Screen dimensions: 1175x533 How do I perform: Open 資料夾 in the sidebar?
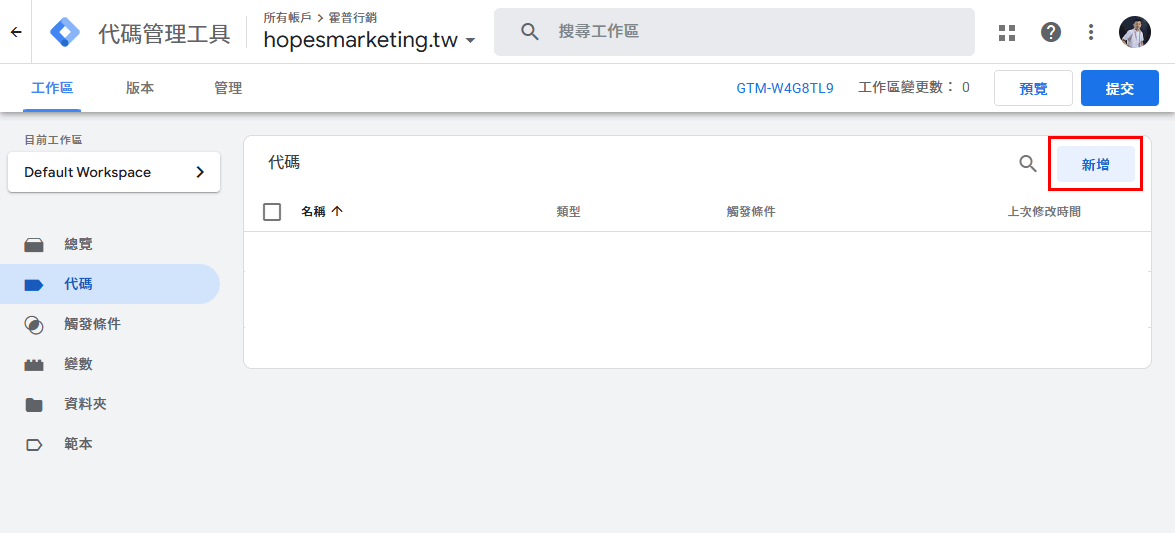pos(110,405)
